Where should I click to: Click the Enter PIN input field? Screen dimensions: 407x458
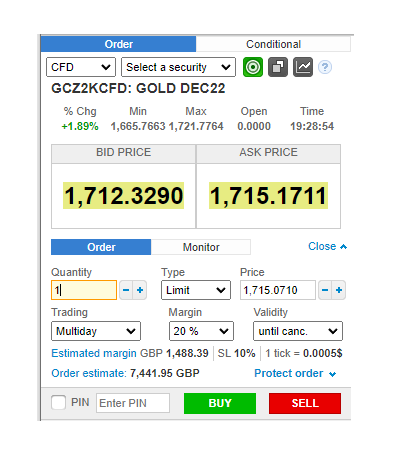pos(133,403)
